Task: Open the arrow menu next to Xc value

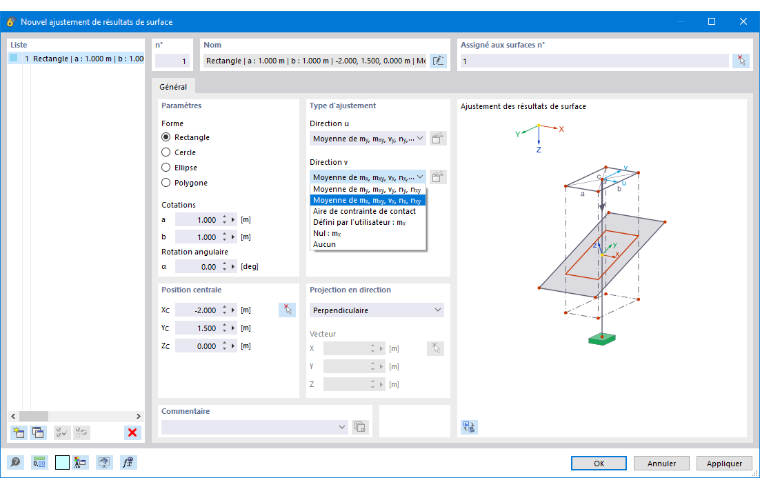Action: (x=233, y=310)
